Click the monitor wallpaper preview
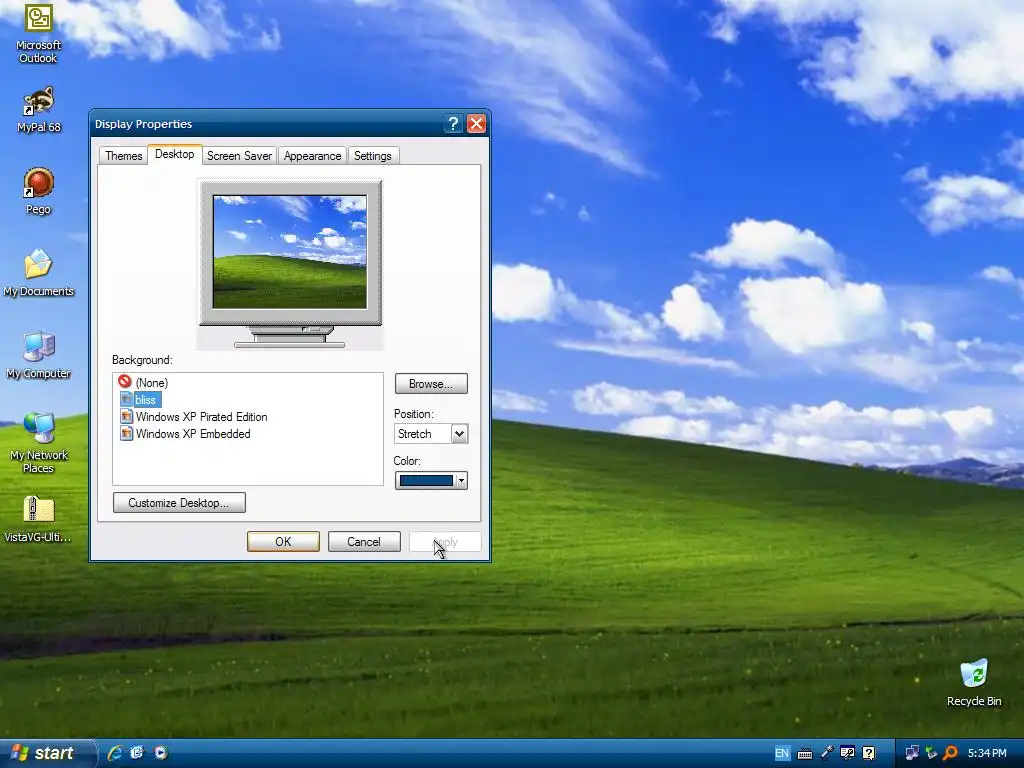 click(x=290, y=251)
